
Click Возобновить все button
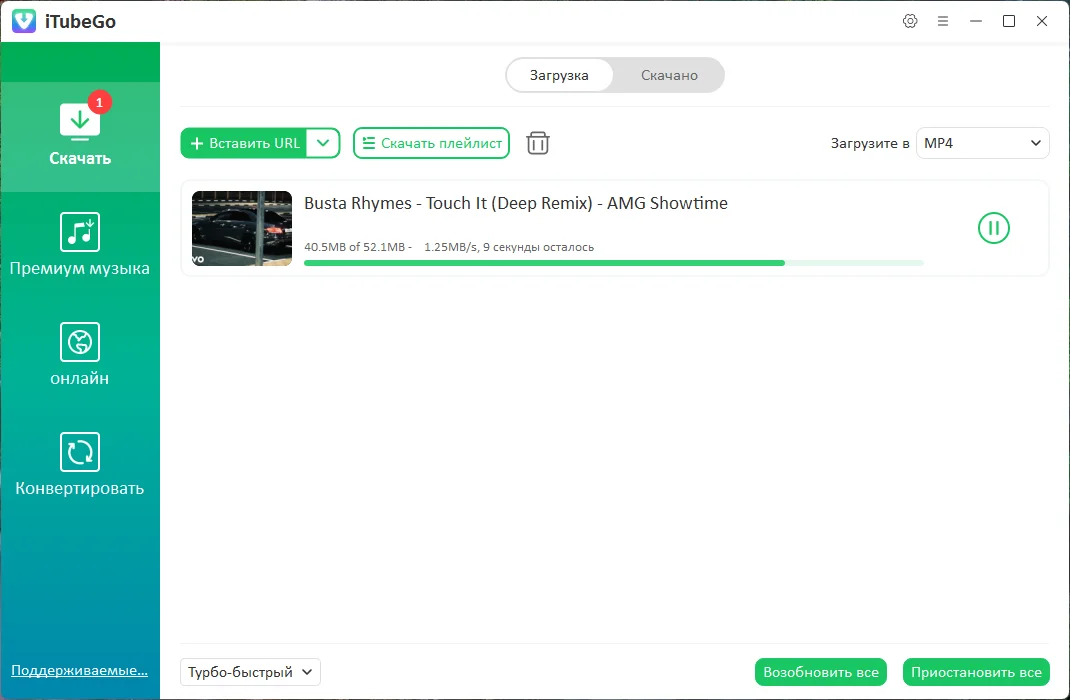tap(821, 672)
